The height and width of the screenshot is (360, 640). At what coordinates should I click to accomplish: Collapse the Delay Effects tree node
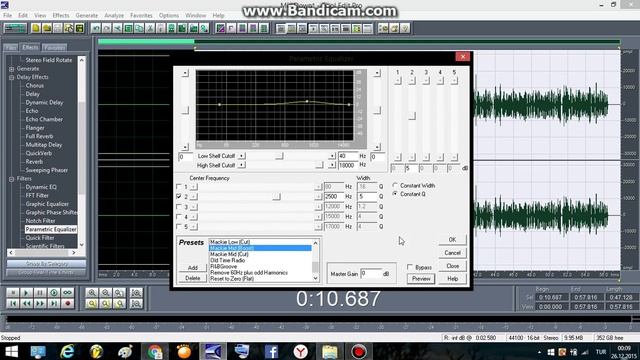(12, 77)
